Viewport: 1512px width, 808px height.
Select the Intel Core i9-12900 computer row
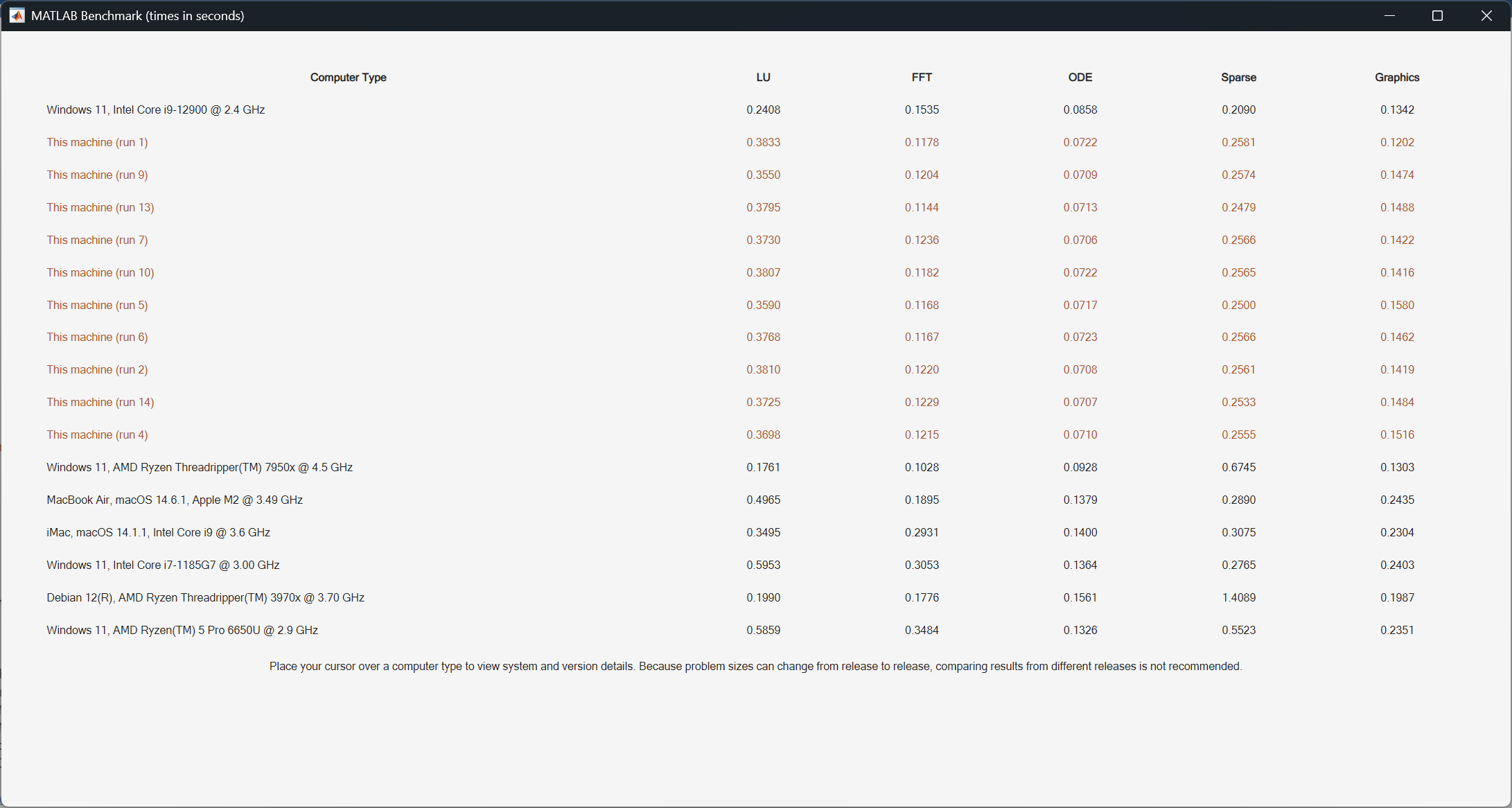pos(156,109)
